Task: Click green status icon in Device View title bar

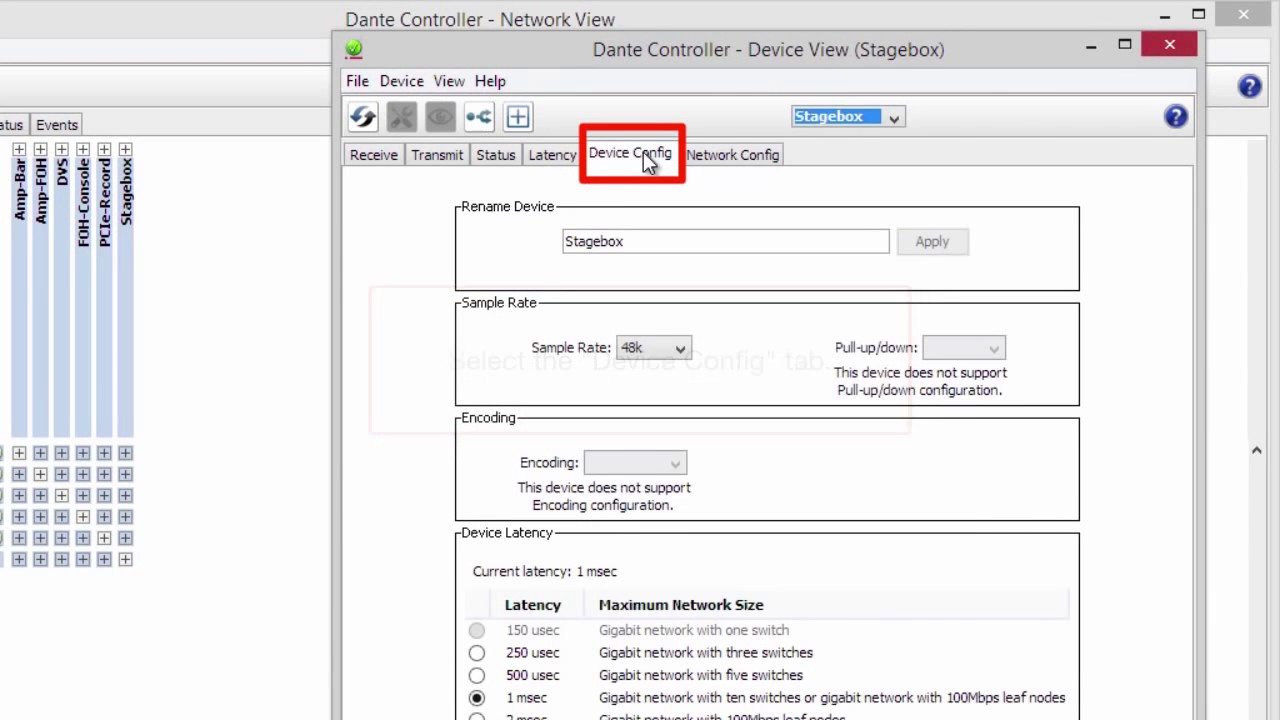Action: (354, 48)
